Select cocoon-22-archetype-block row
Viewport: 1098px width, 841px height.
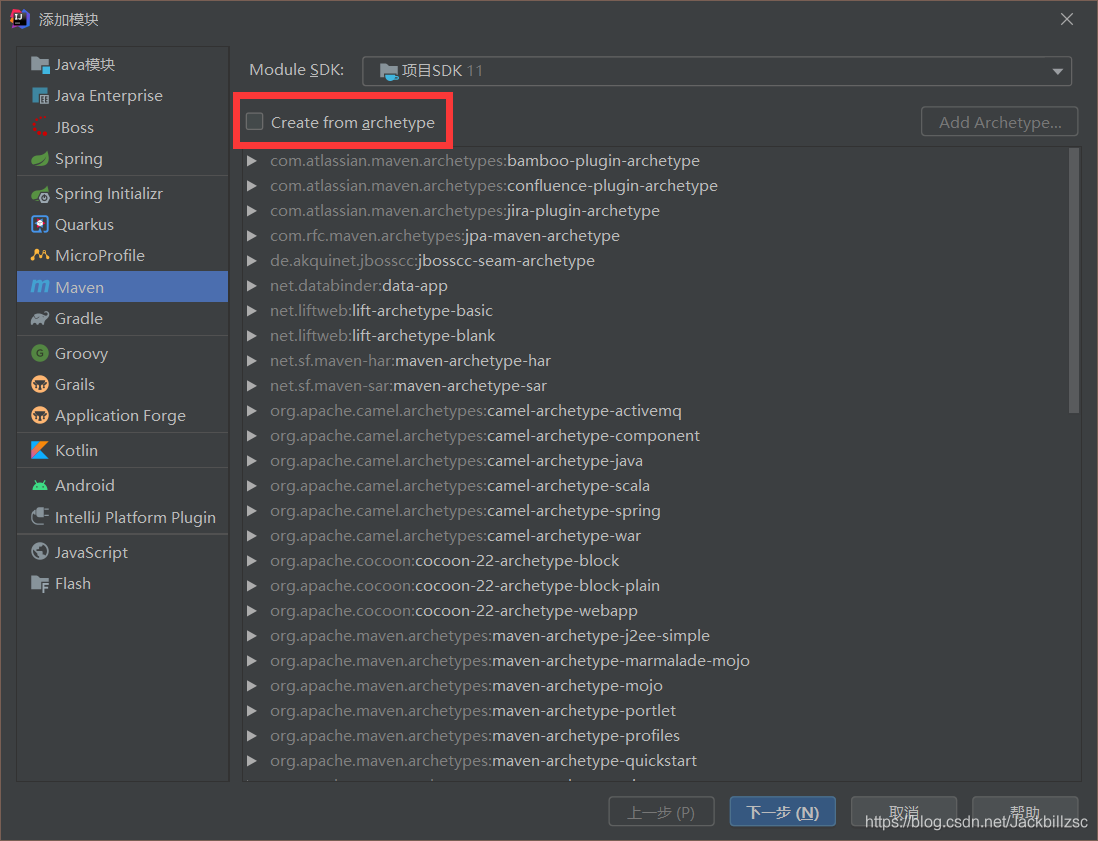[655, 561]
